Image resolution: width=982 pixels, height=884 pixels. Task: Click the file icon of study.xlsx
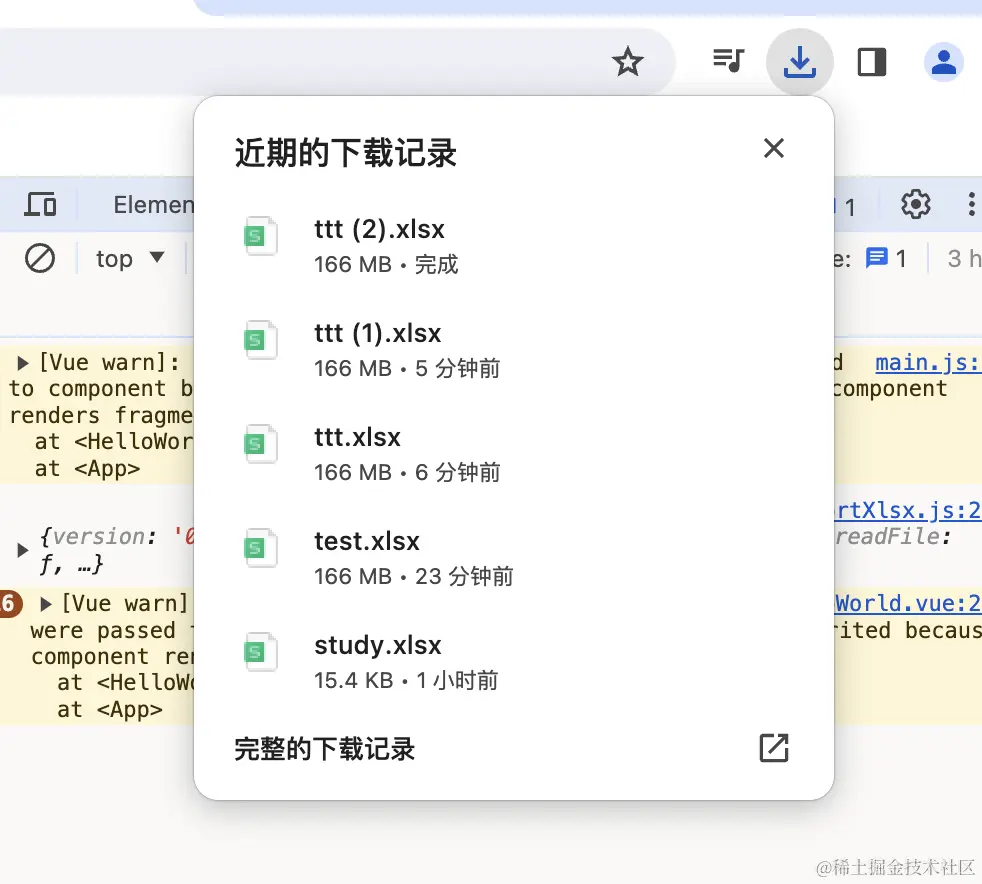pyautogui.click(x=260, y=652)
